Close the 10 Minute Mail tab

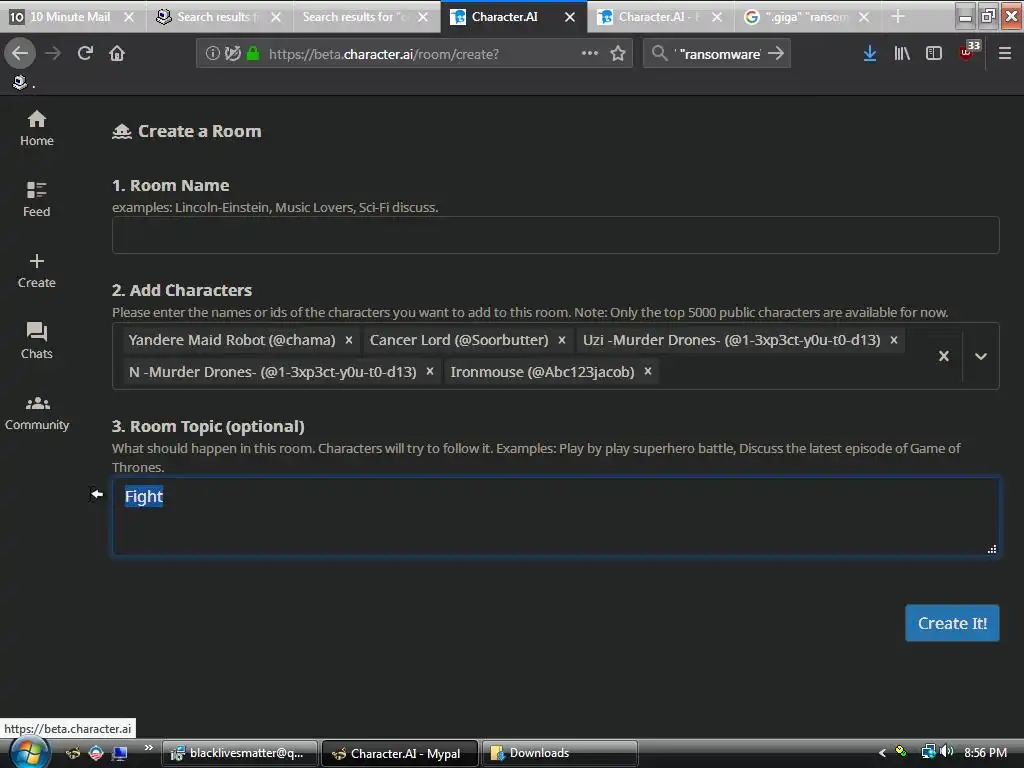pyautogui.click(x=129, y=17)
